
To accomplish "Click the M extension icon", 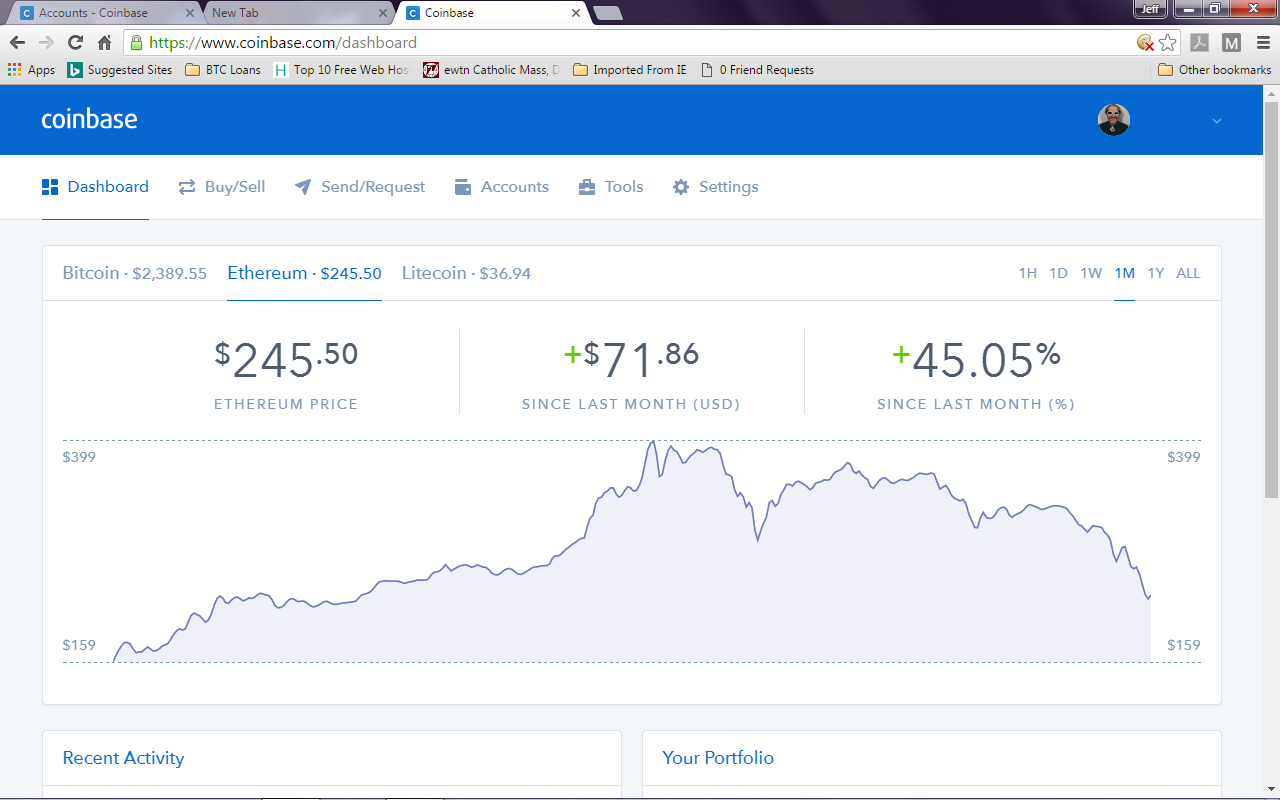I will pyautogui.click(x=1231, y=43).
